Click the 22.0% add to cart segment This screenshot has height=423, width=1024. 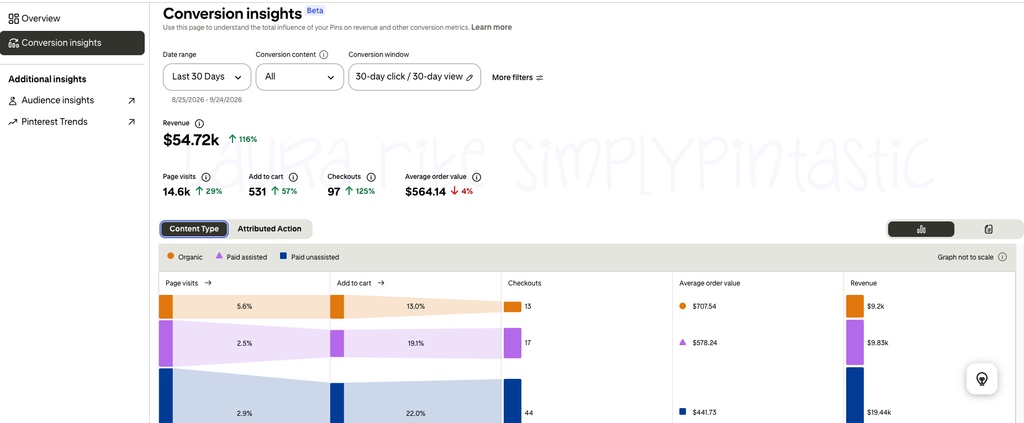pyautogui.click(x=416, y=413)
